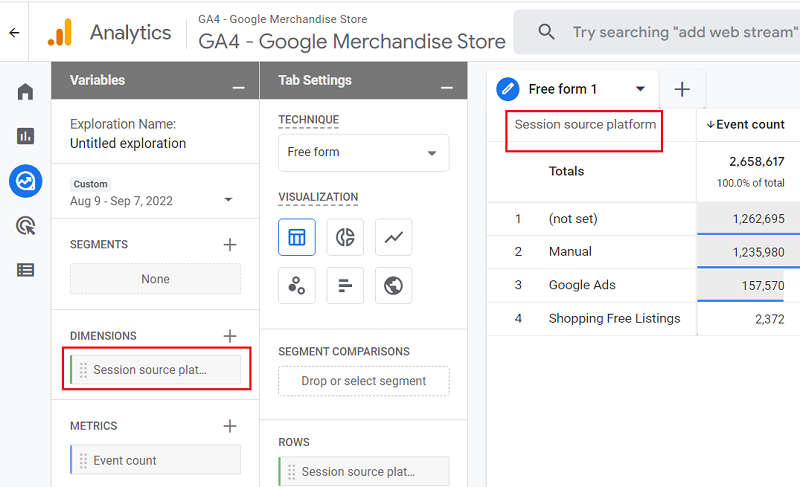
Task: Click the Session source platform column header
Action: 585,124
